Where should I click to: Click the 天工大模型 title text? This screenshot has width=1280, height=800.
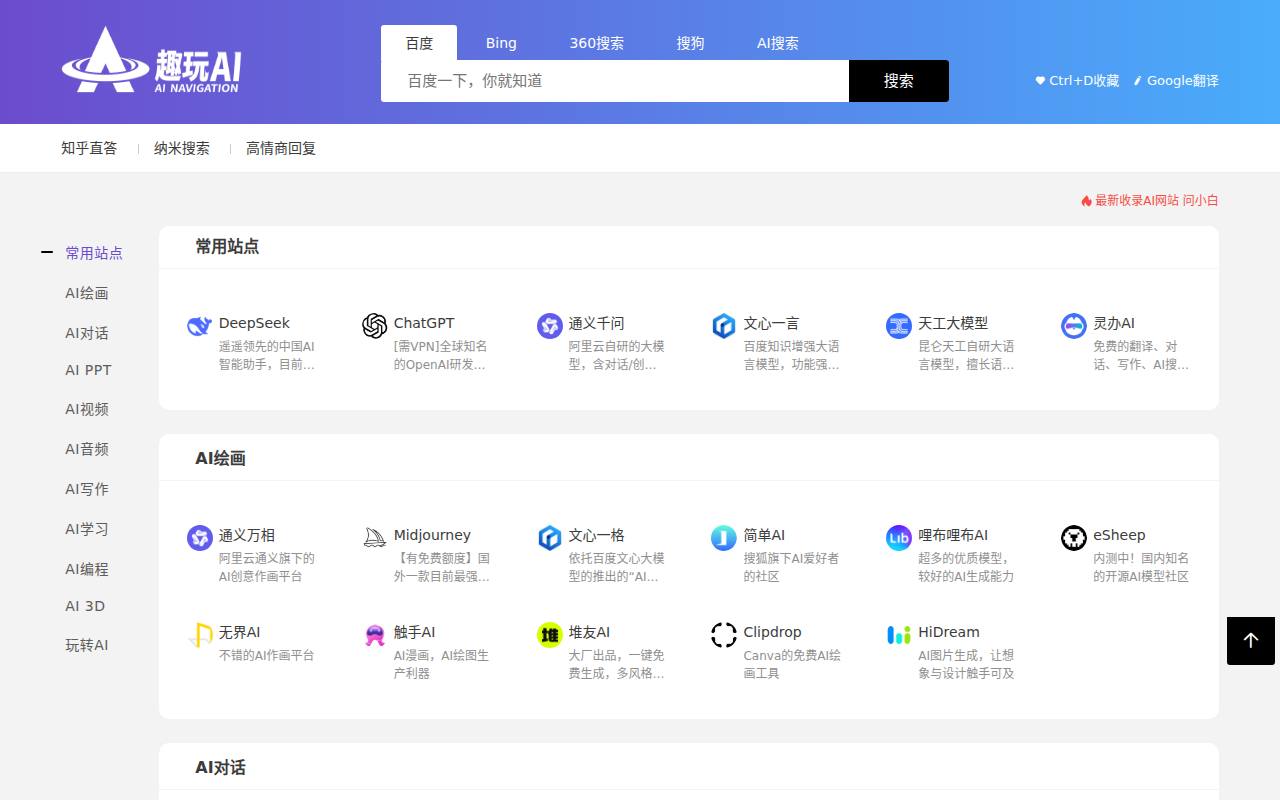click(x=953, y=323)
